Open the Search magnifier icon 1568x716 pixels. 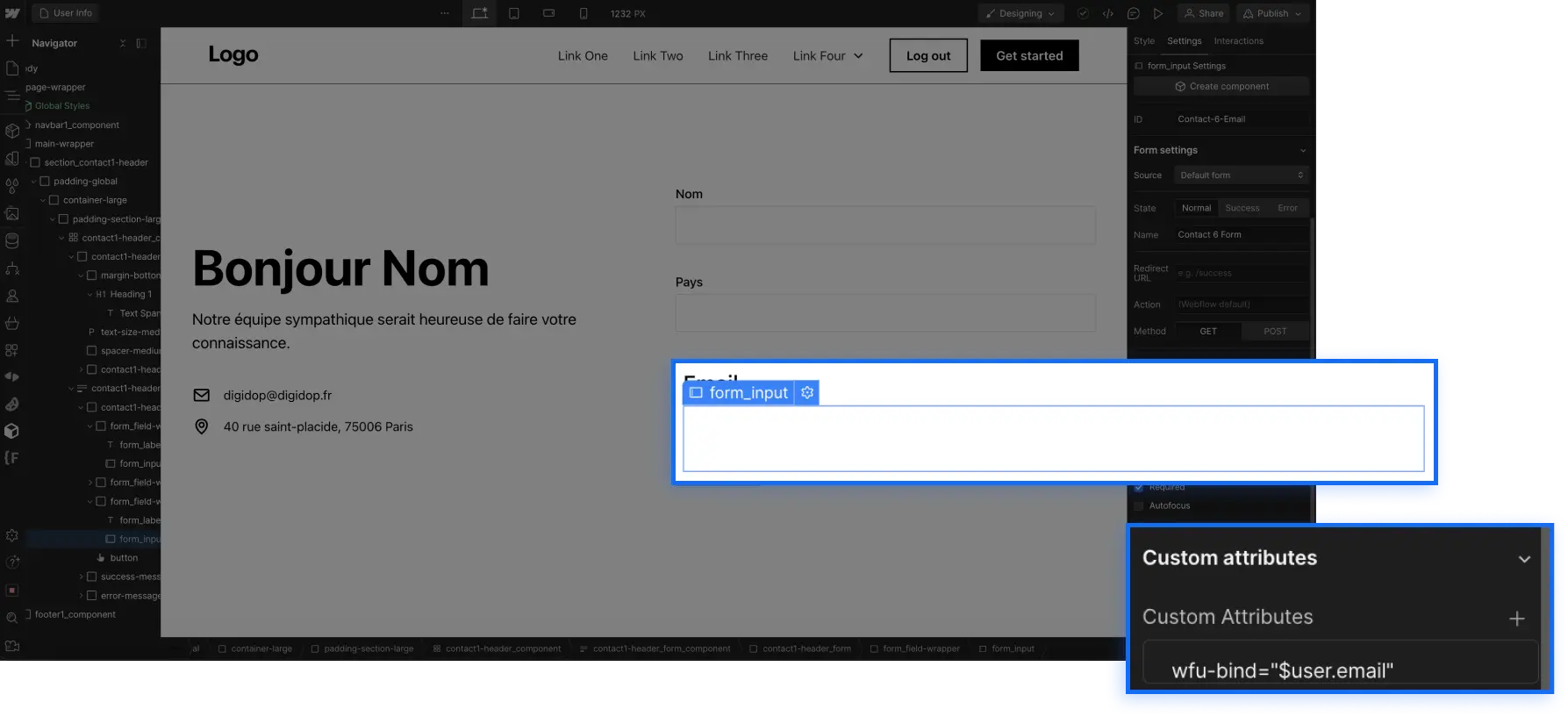pos(12,618)
